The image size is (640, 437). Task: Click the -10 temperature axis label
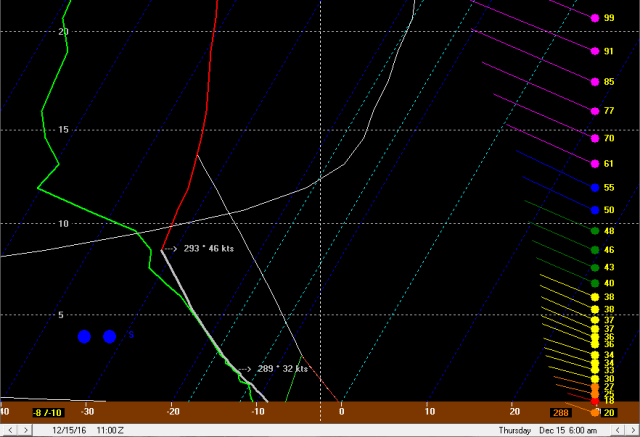coord(258,411)
